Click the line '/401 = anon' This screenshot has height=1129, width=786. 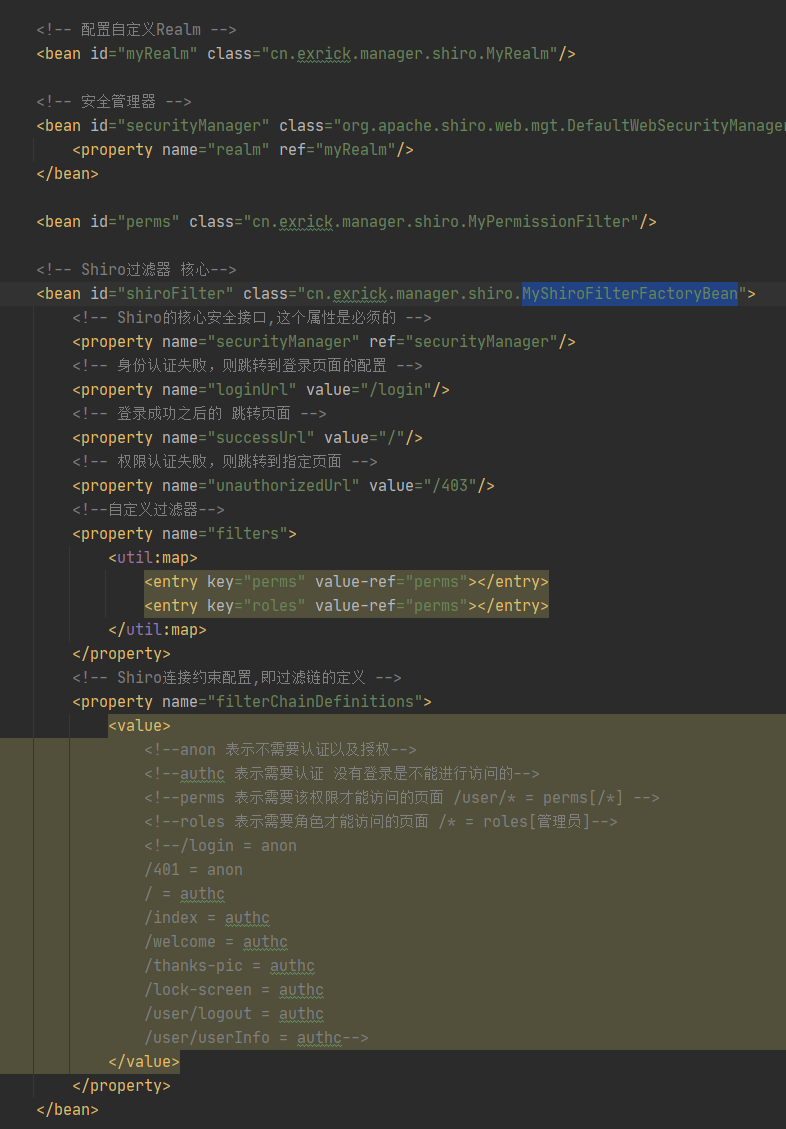(x=193, y=870)
